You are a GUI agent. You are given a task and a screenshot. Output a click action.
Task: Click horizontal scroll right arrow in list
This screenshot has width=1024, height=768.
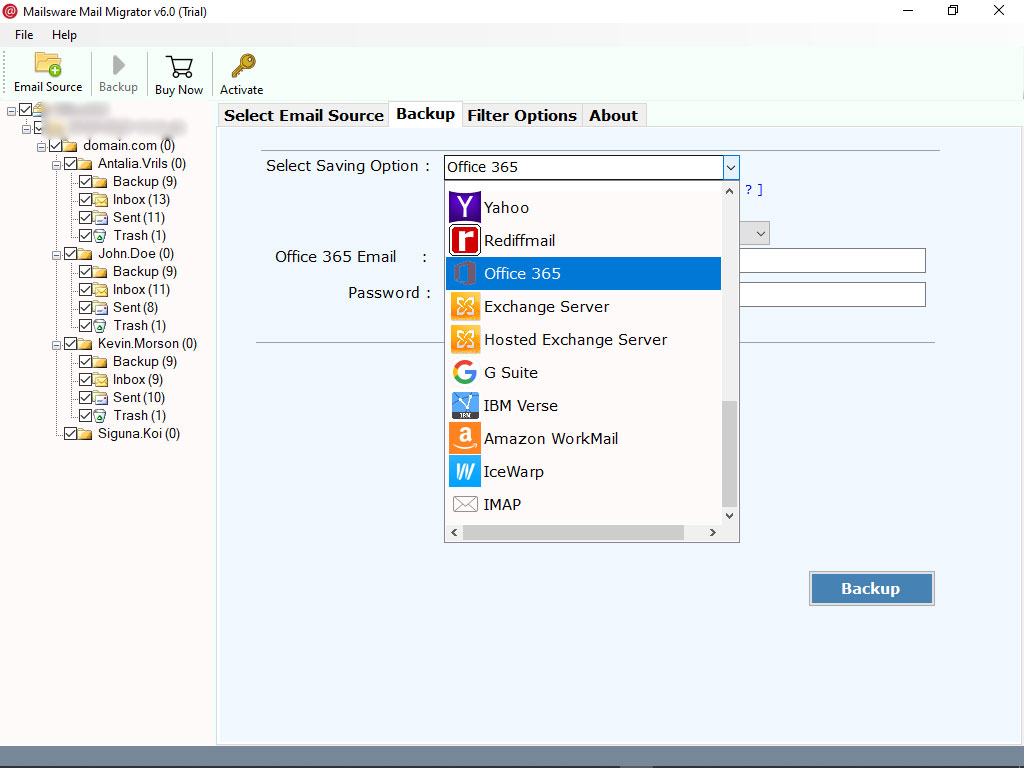coord(712,533)
